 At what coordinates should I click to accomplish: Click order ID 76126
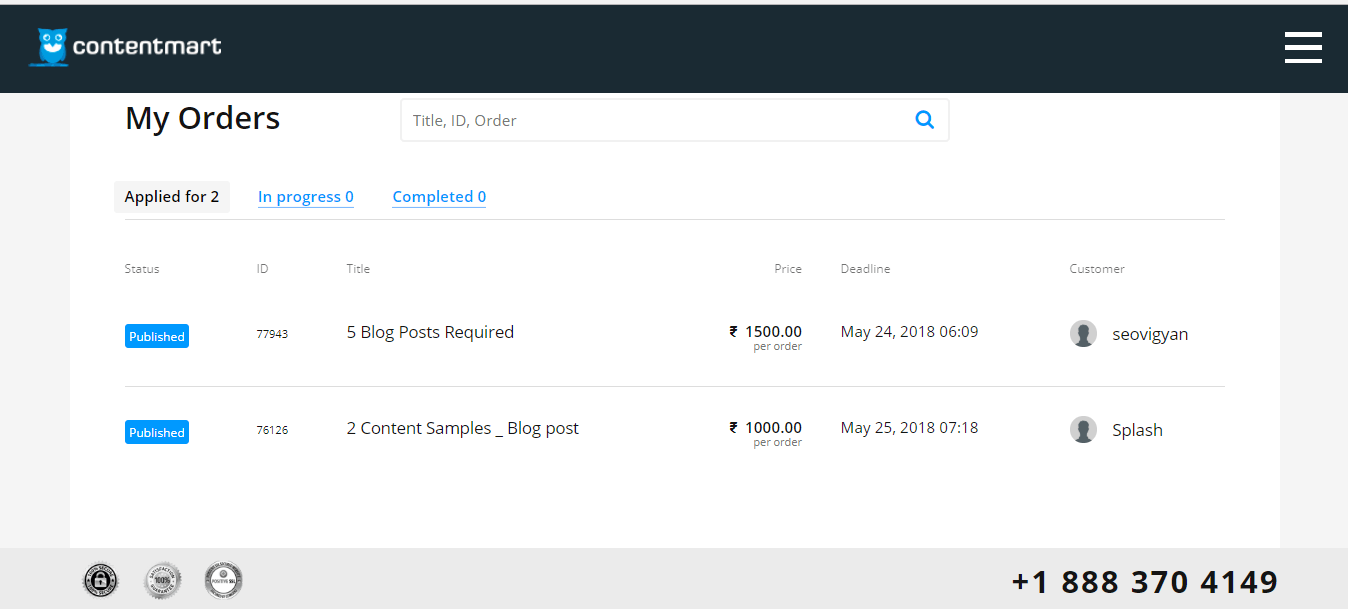[272, 430]
